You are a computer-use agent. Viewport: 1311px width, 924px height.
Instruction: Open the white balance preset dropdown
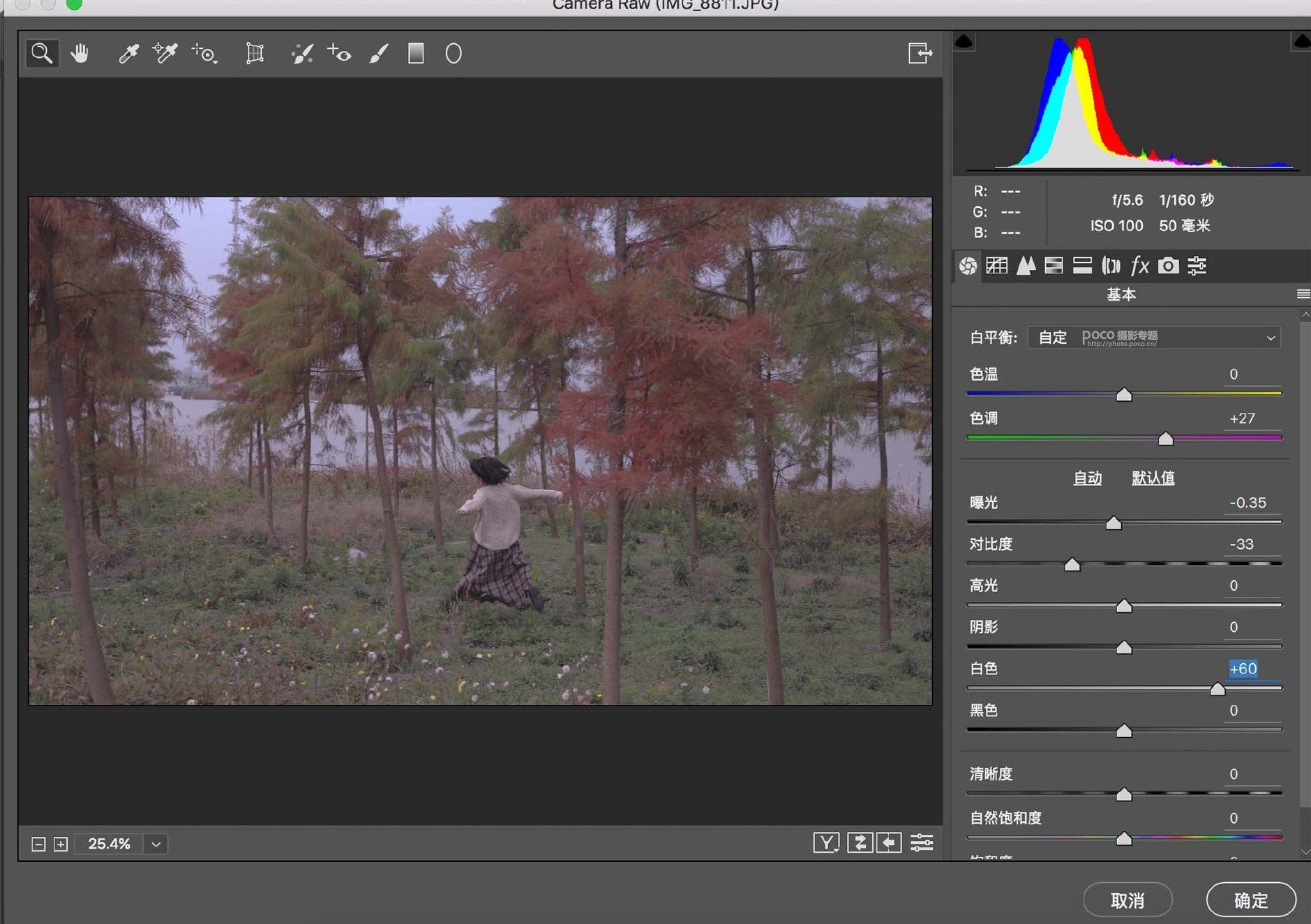(1271, 338)
